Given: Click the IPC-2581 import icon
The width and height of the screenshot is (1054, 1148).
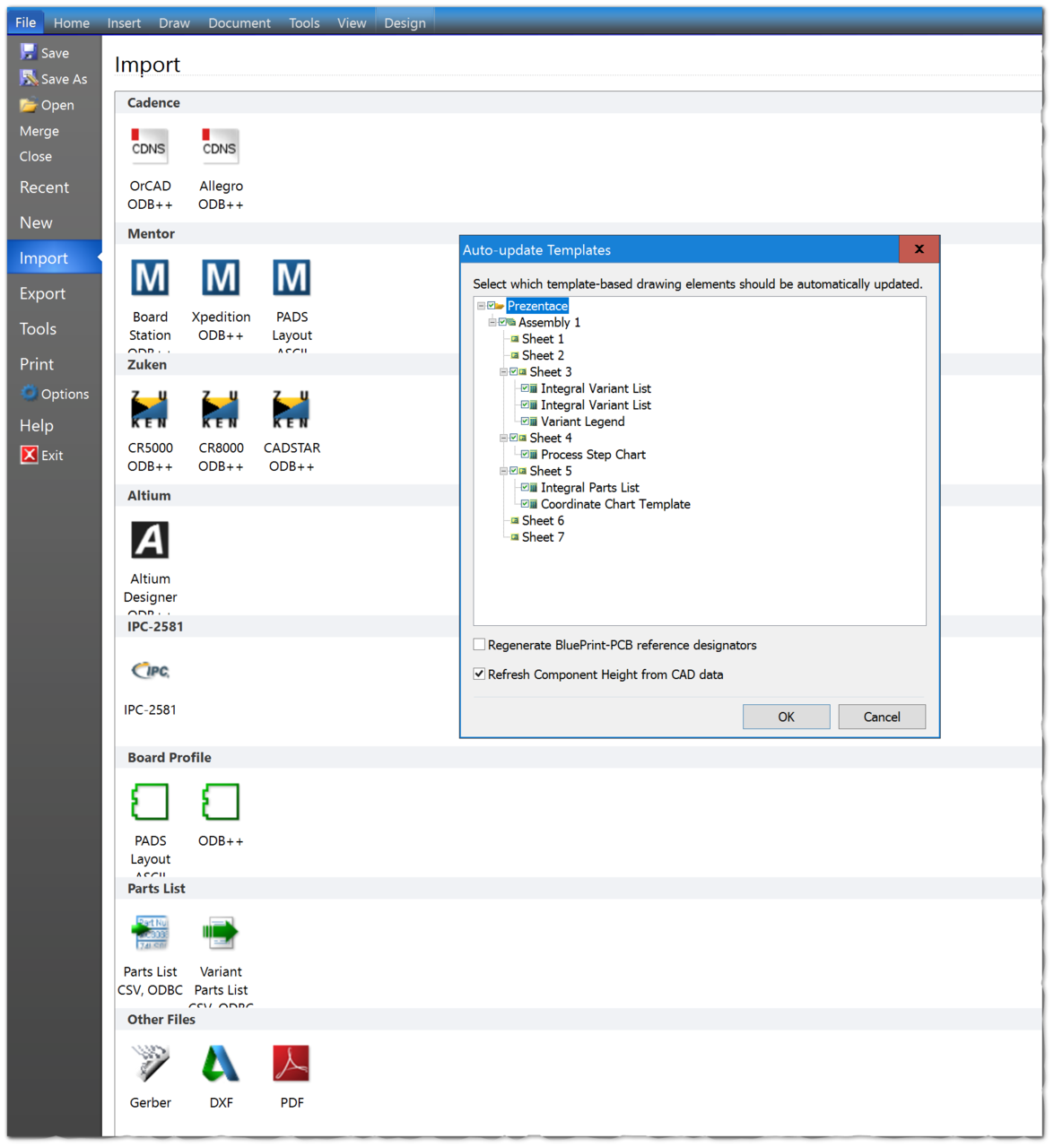Looking at the screenshot, I should click(150, 672).
